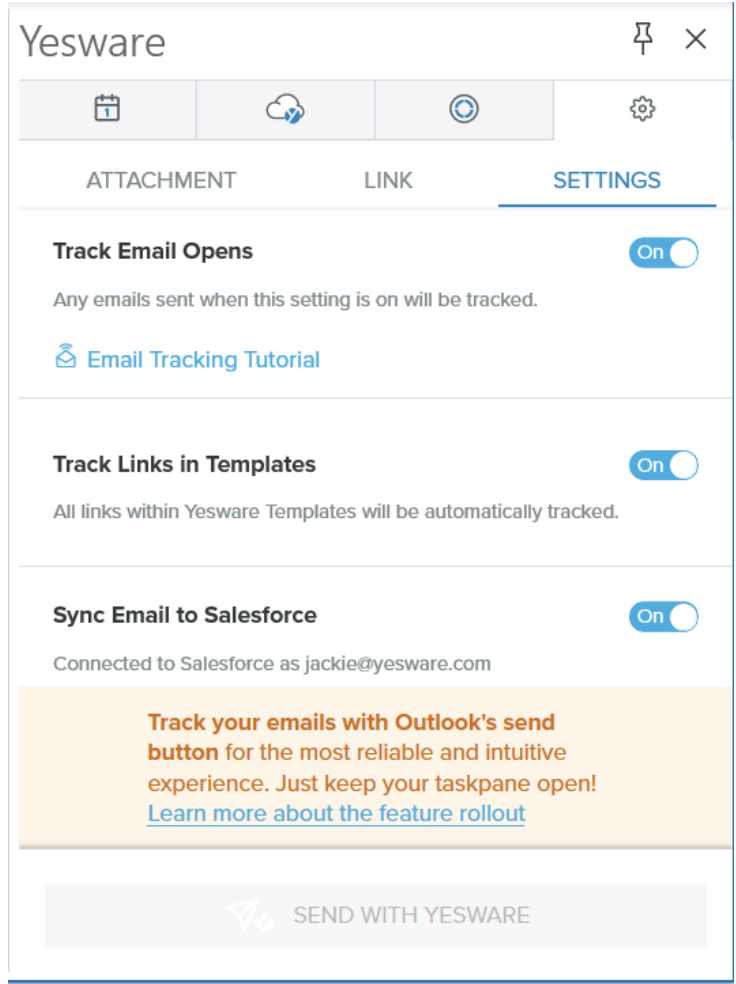The height and width of the screenshot is (984, 736).
Task: Follow the Learn more about the feature rollout link
Action: point(336,813)
